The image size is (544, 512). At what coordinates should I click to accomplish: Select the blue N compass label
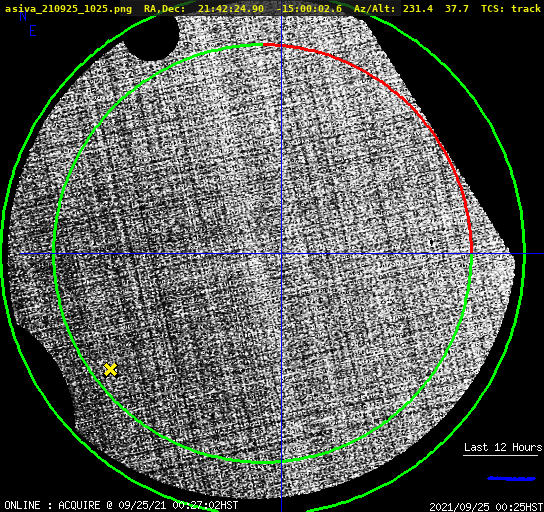pos(23,16)
